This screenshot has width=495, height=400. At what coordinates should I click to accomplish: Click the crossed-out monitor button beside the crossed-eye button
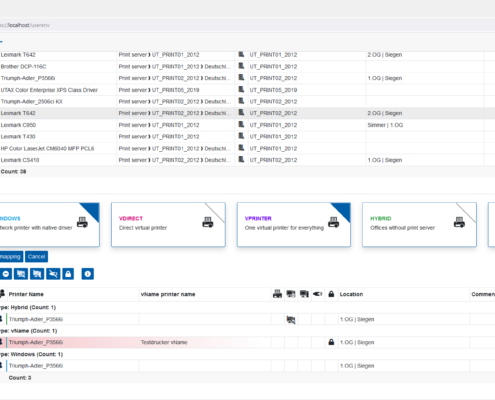tap(37, 274)
